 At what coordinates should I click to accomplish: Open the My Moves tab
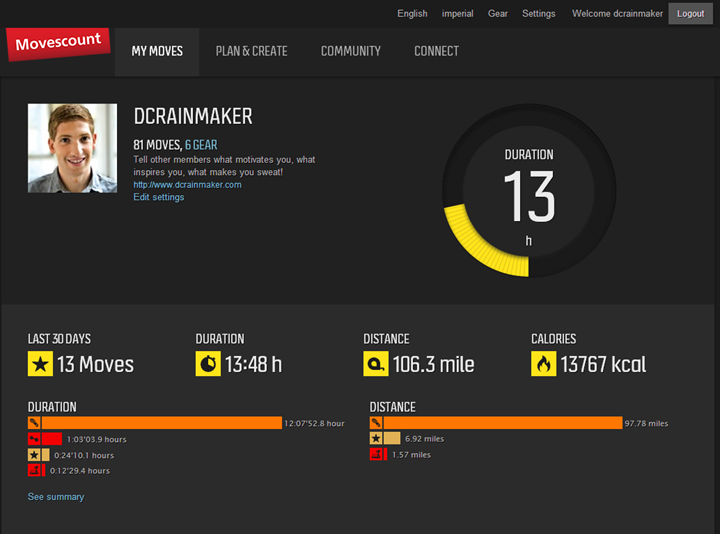(157, 51)
